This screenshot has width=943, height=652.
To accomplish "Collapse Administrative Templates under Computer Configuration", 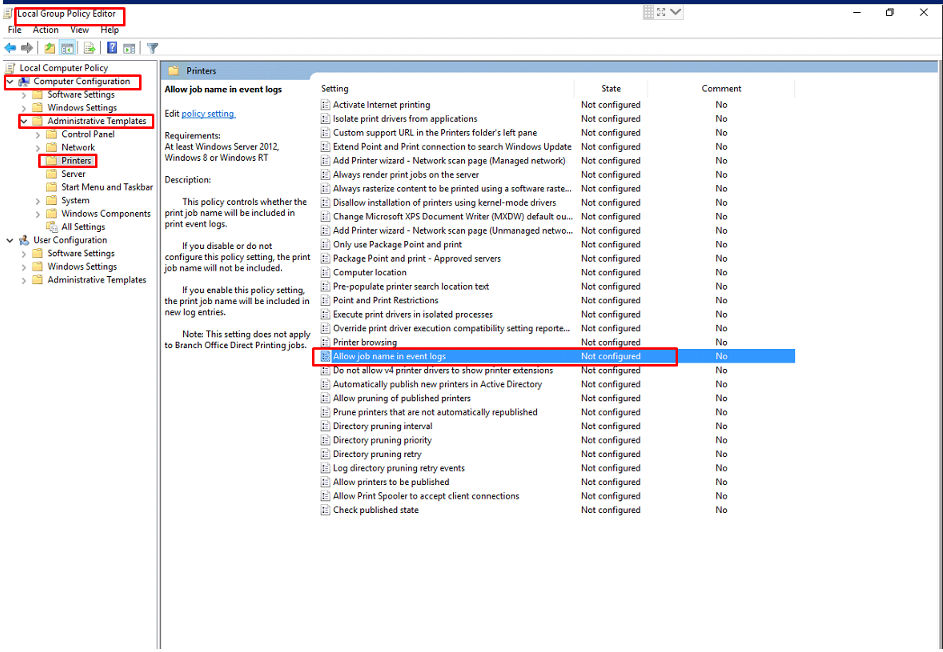I will tap(24, 121).
